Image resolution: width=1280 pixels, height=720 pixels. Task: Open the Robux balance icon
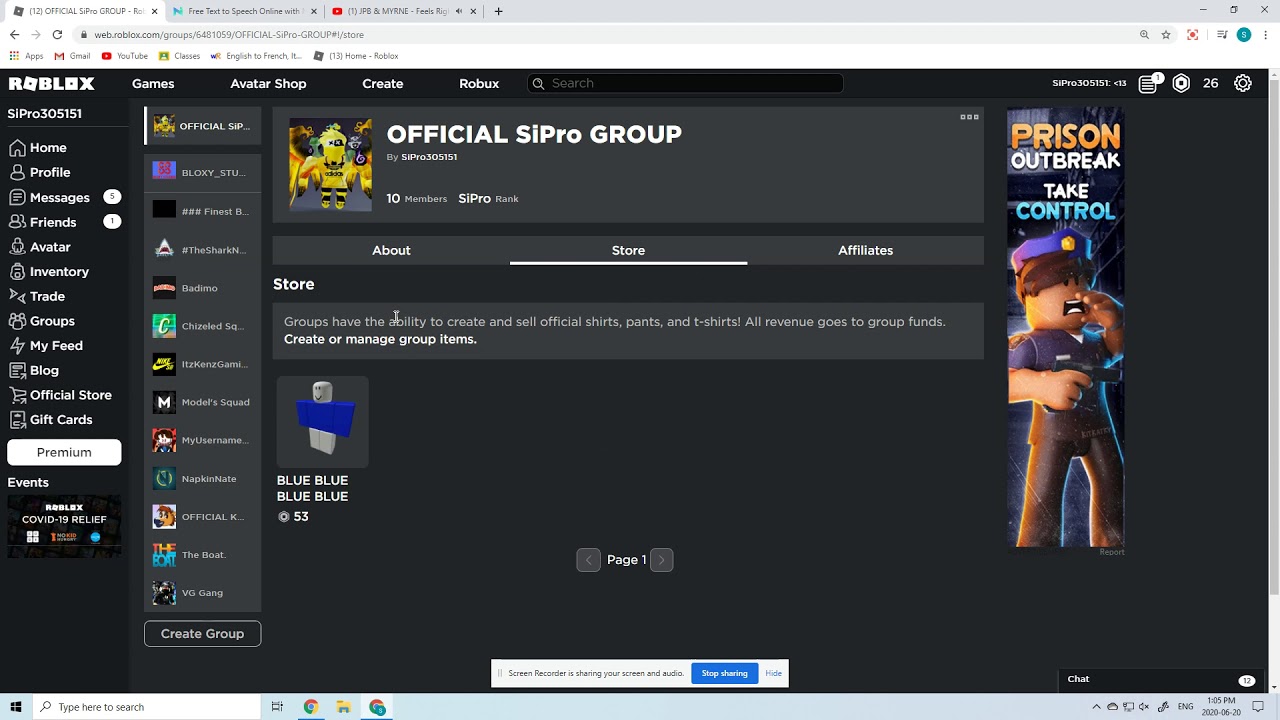1181,83
